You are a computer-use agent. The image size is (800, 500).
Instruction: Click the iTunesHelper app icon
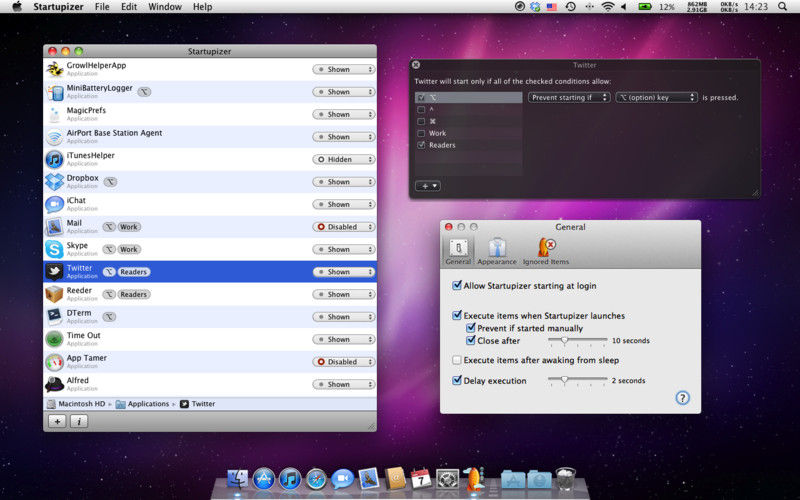[55, 159]
